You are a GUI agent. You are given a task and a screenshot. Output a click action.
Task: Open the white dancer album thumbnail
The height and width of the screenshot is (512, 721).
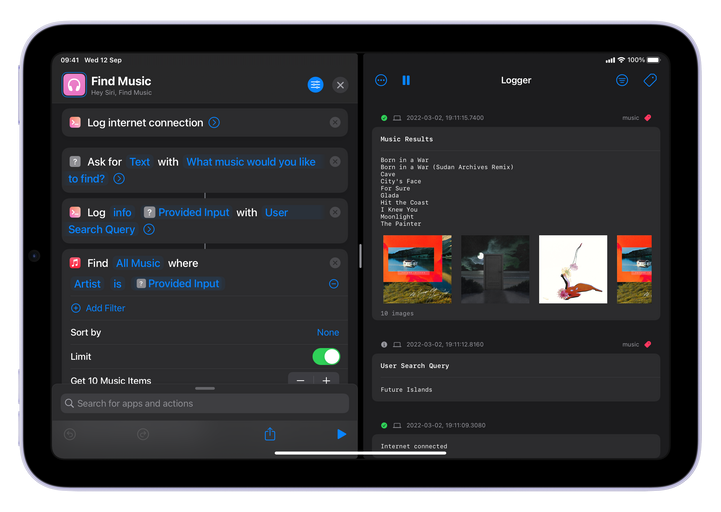573,269
